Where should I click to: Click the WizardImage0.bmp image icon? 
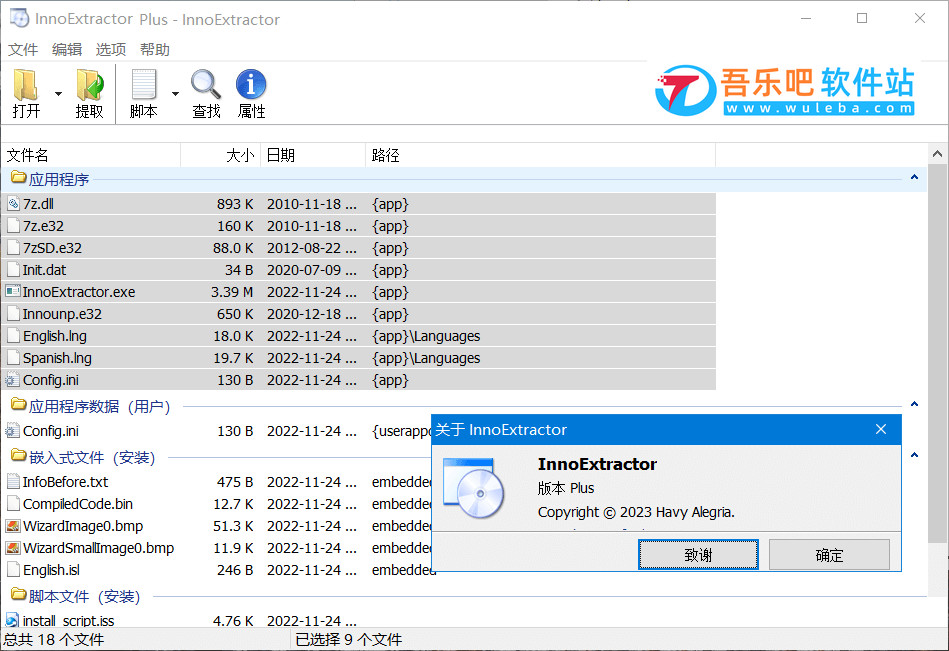(x=13, y=526)
